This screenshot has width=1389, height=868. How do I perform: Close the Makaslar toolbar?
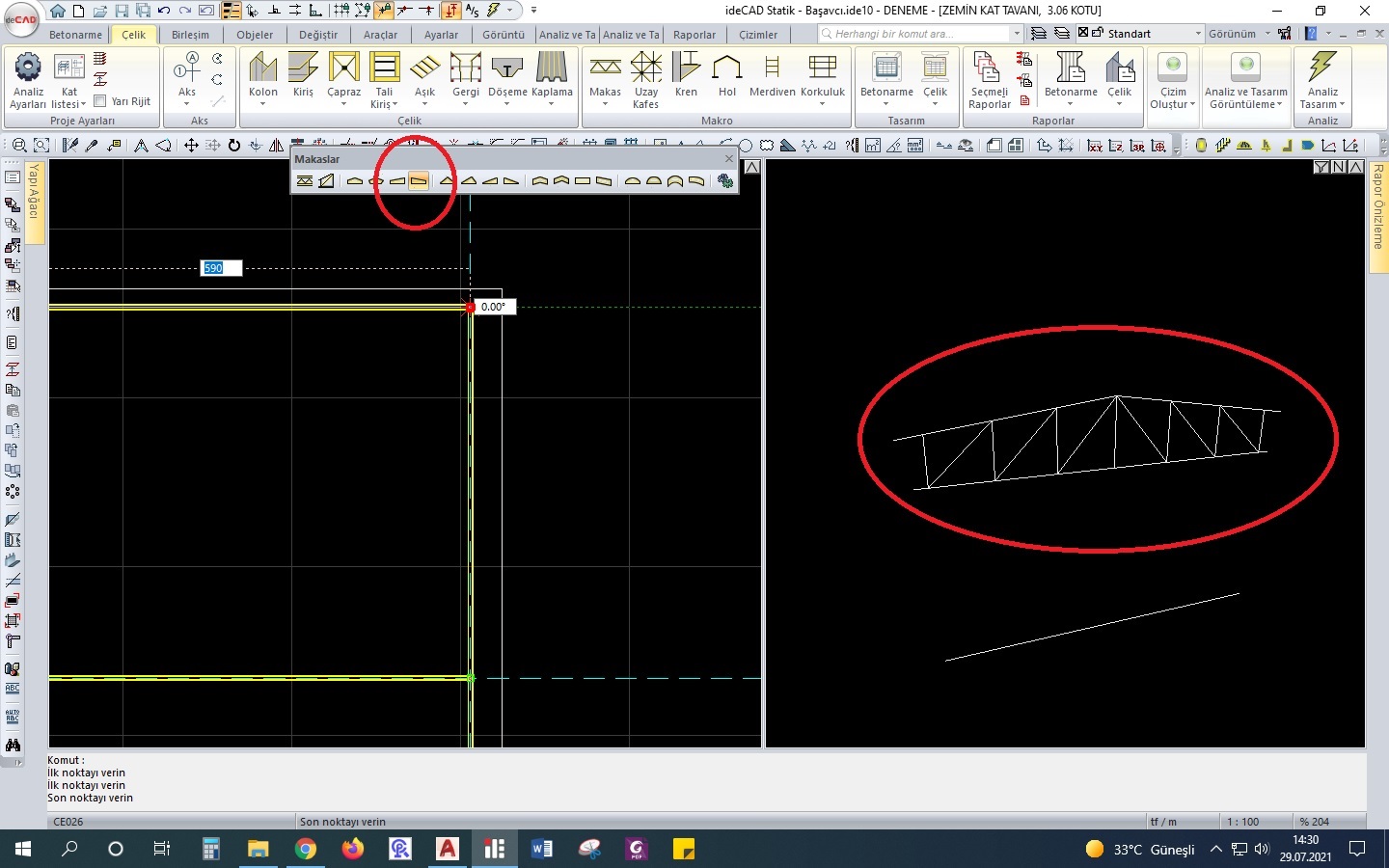729,158
